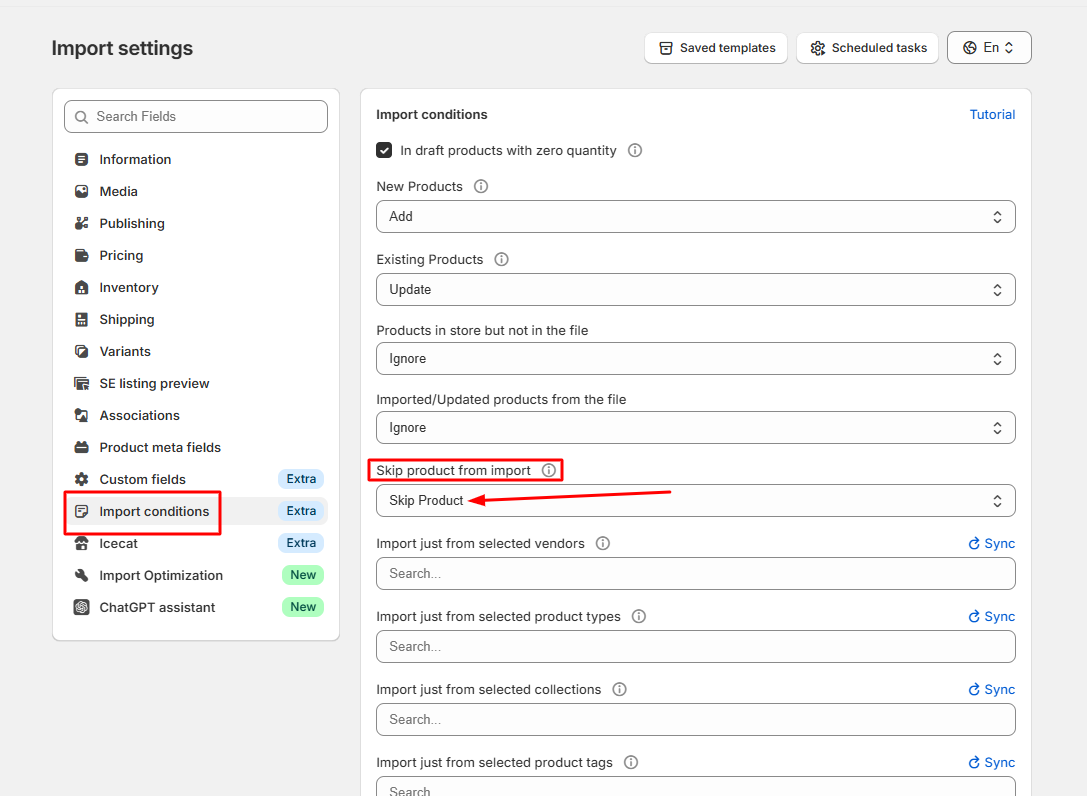Click the Associations sidebar icon
This screenshot has height=796, width=1087.
point(81,415)
